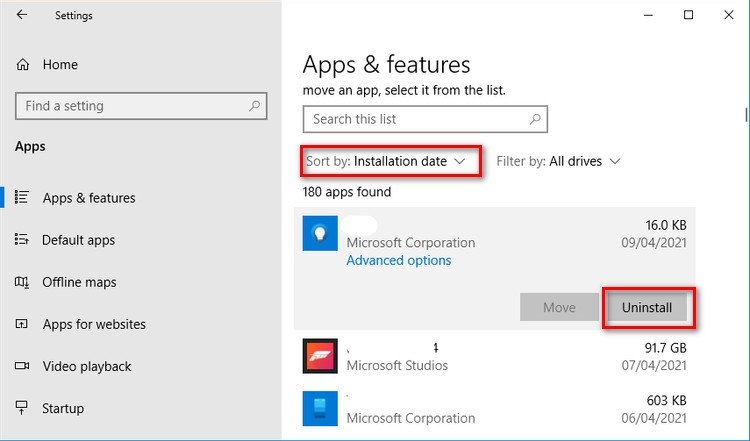Screen dimensions: 750x441
Task: Open Video playback settings
Action: coord(87,366)
